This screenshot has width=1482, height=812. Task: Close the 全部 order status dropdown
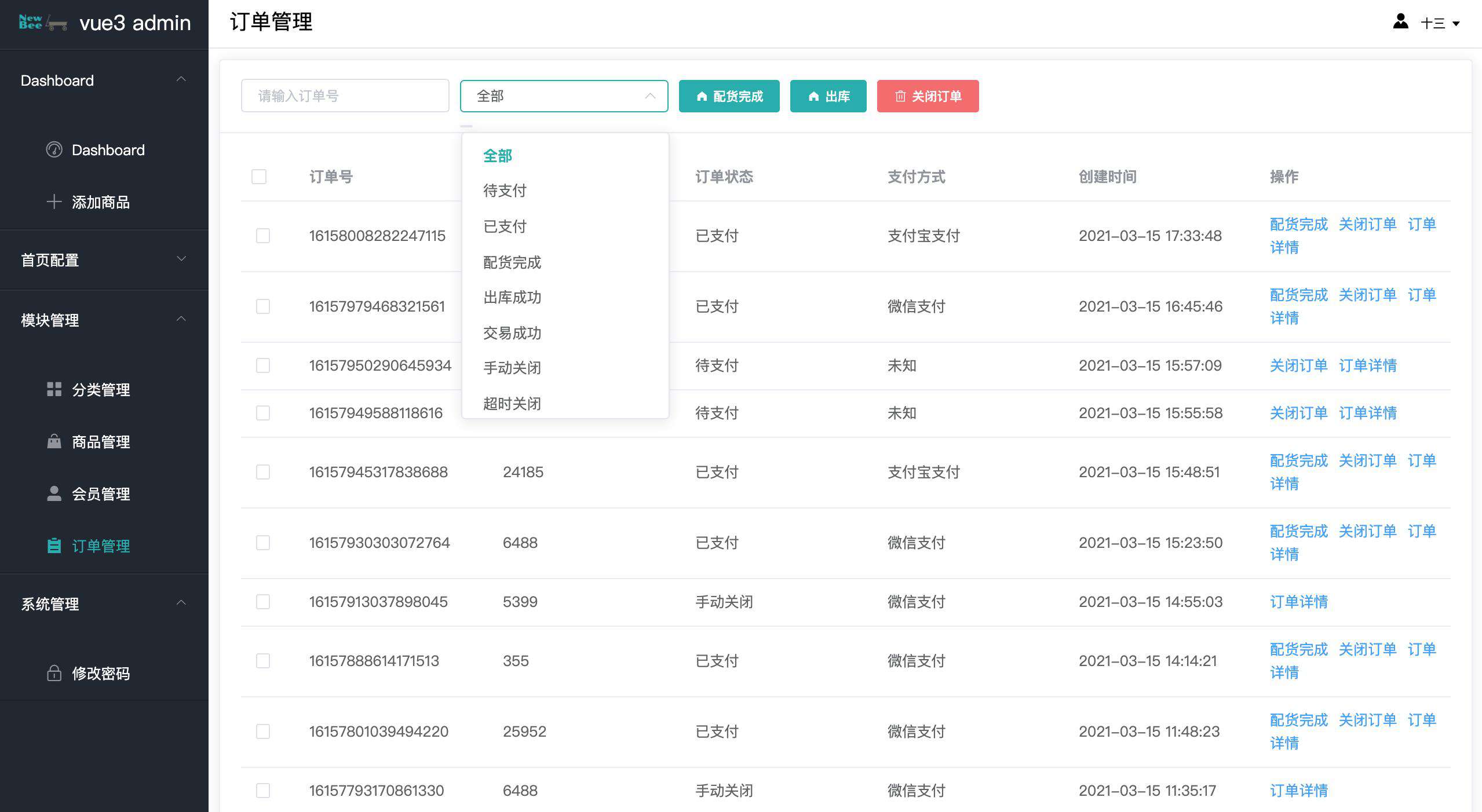[564, 96]
